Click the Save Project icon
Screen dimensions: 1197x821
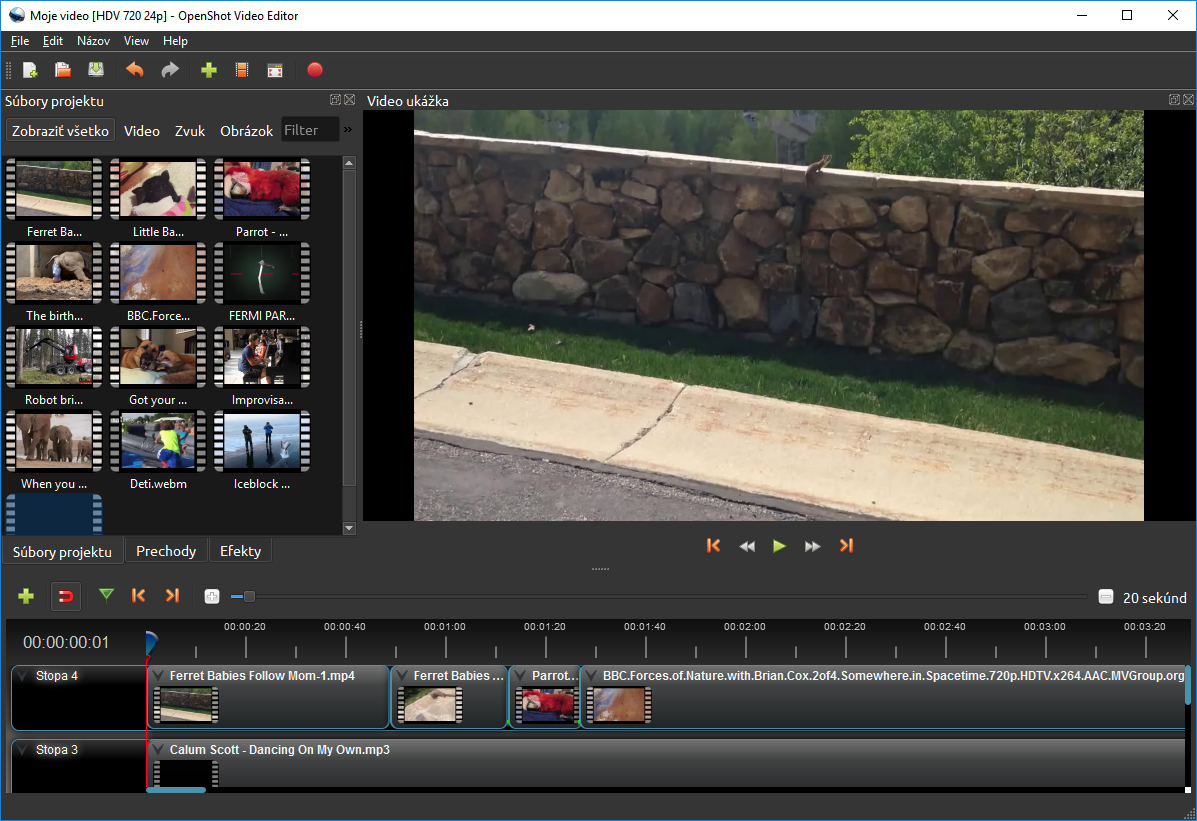pos(96,70)
